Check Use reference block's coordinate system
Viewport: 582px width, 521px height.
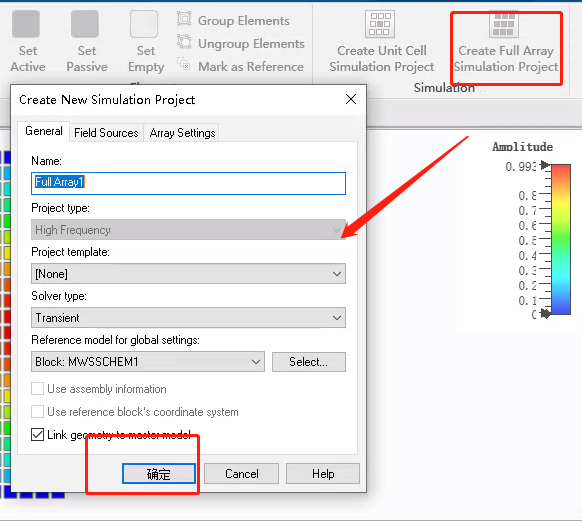[37, 412]
